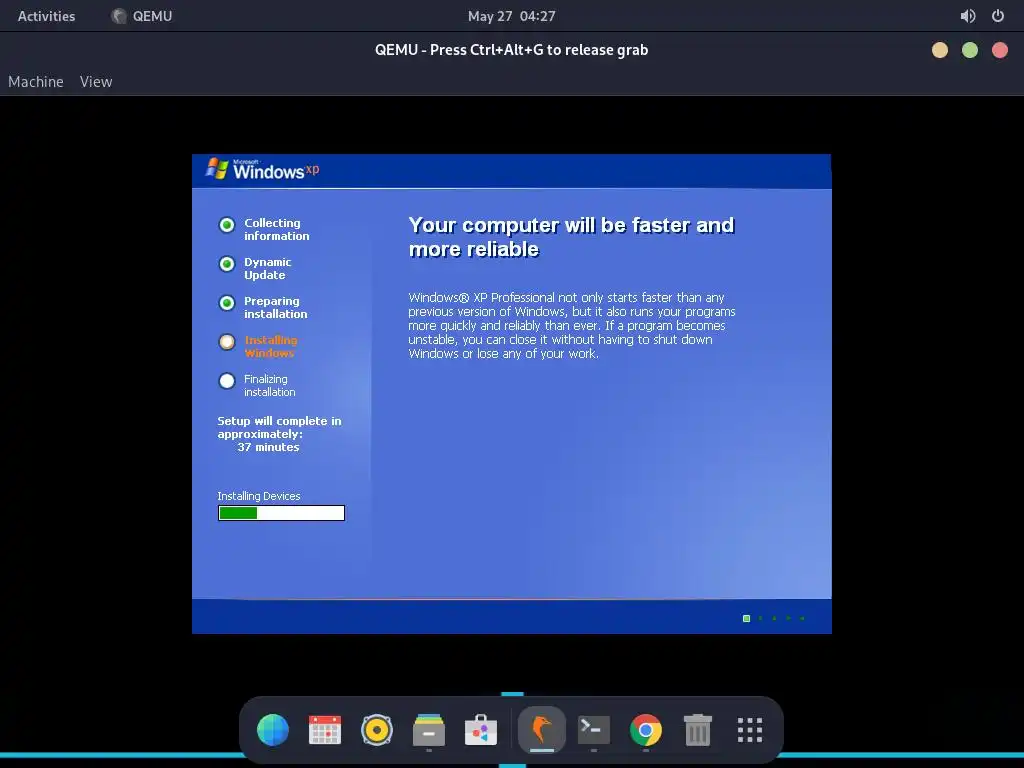Show all applications grid
Image resolution: width=1024 pixels, height=768 pixels.
coord(750,729)
